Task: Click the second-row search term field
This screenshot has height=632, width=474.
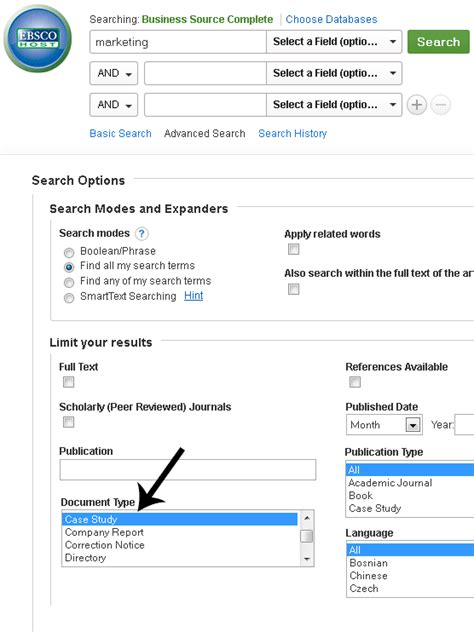Action: pyautogui.click(x=205, y=73)
